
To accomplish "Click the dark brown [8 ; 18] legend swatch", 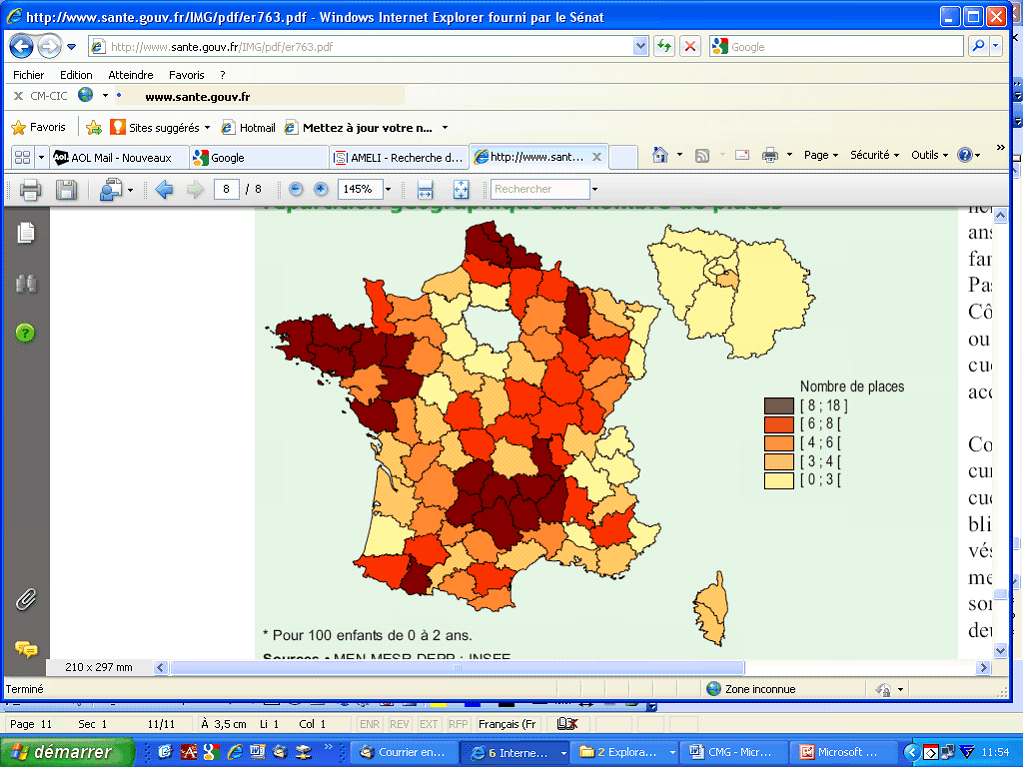I will 779,406.
